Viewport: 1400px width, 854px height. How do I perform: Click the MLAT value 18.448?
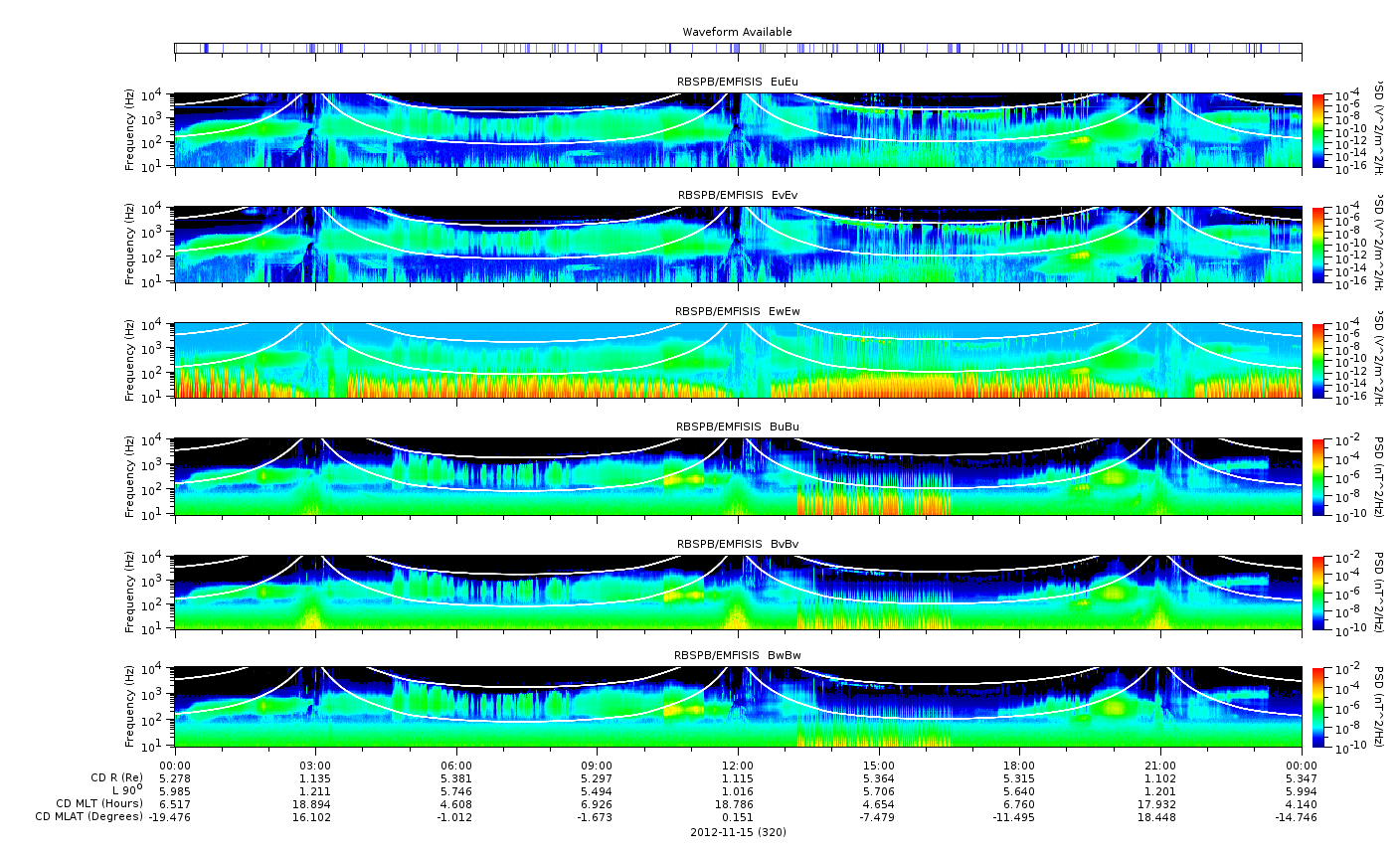1160,817
